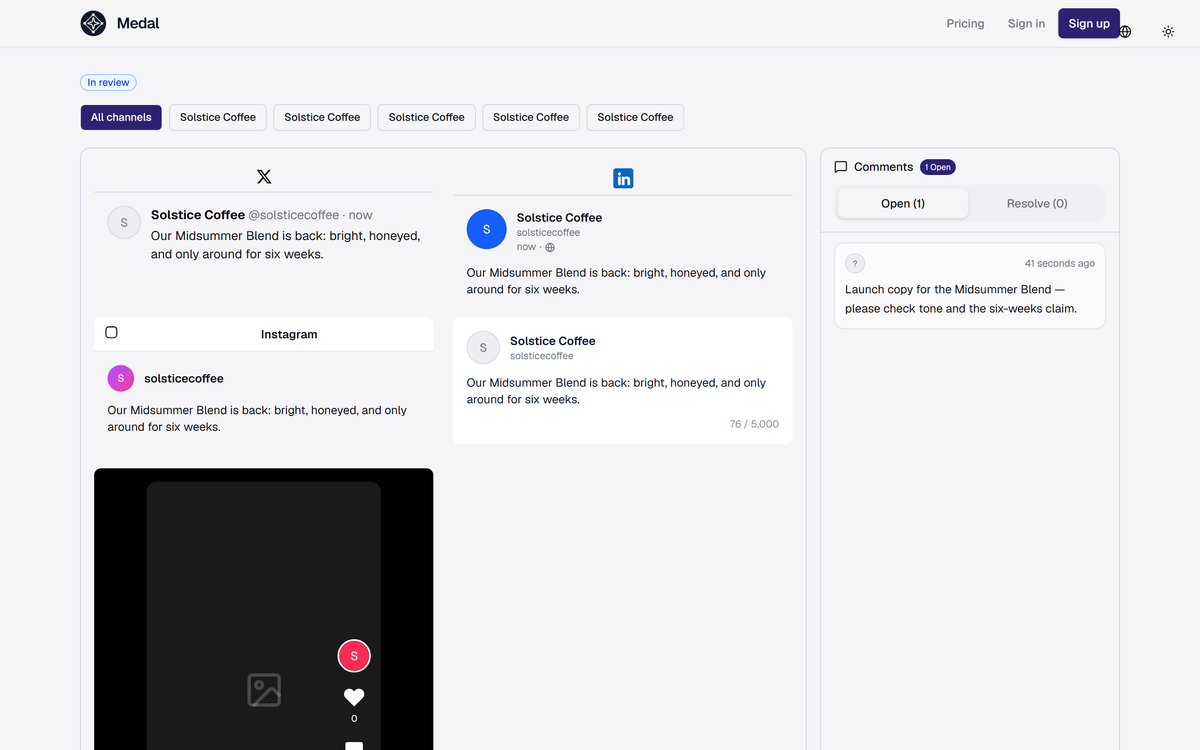Click the Sign up button

(1089, 23)
